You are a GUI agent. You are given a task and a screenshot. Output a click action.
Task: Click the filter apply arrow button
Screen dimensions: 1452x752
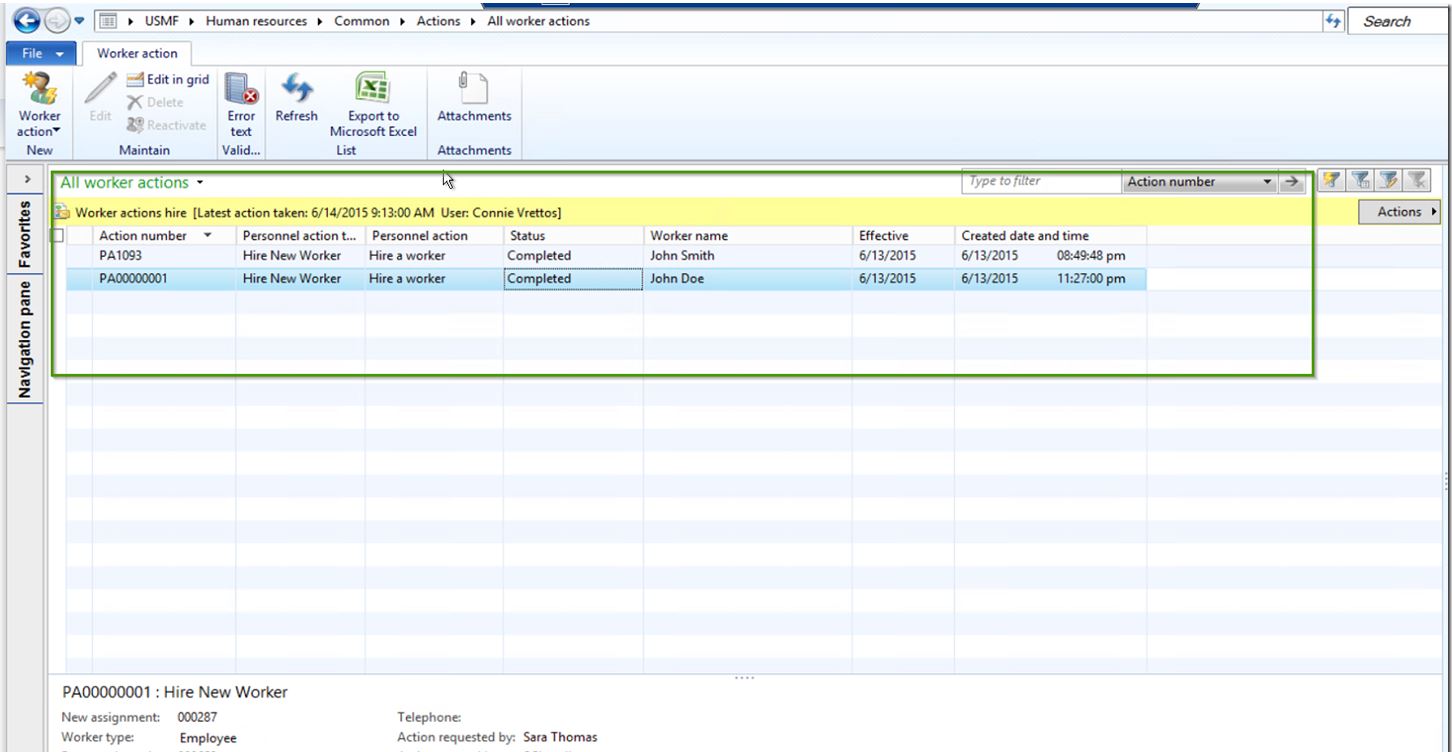1293,182
